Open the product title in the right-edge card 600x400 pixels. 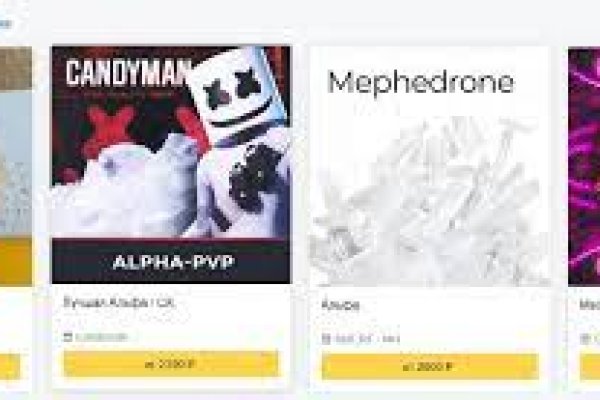click(590, 305)
